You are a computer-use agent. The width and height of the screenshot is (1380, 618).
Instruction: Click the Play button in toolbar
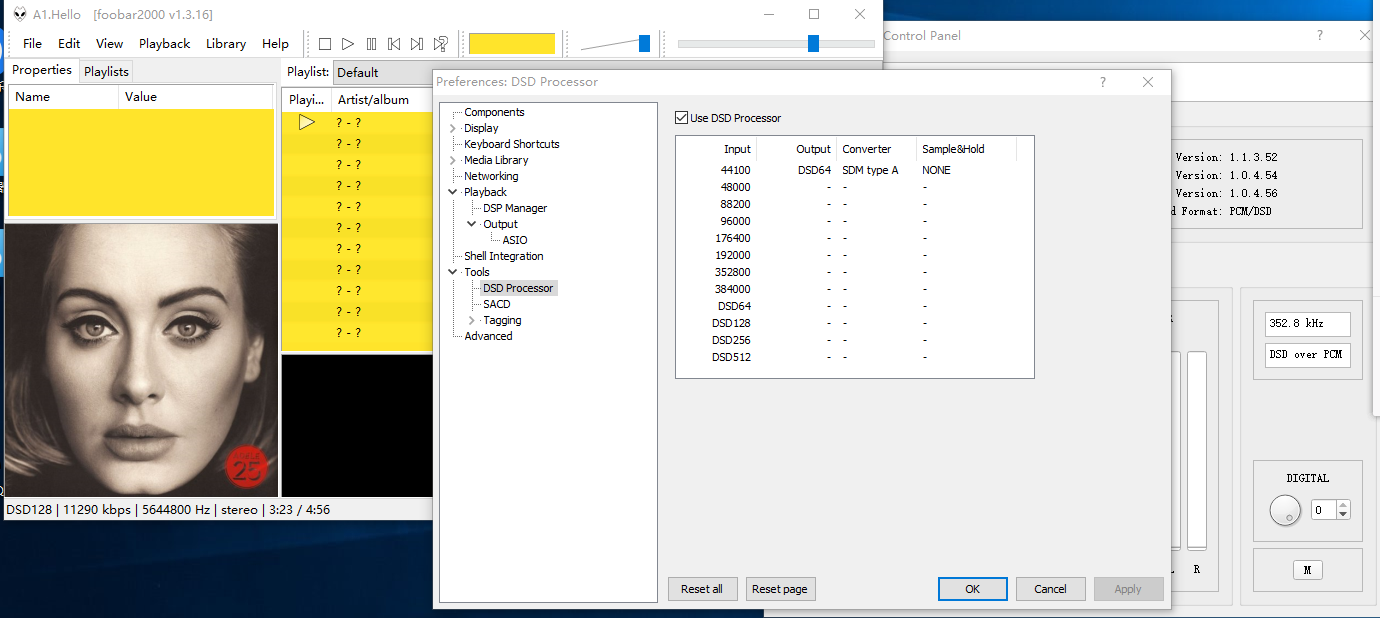(347, 44)
